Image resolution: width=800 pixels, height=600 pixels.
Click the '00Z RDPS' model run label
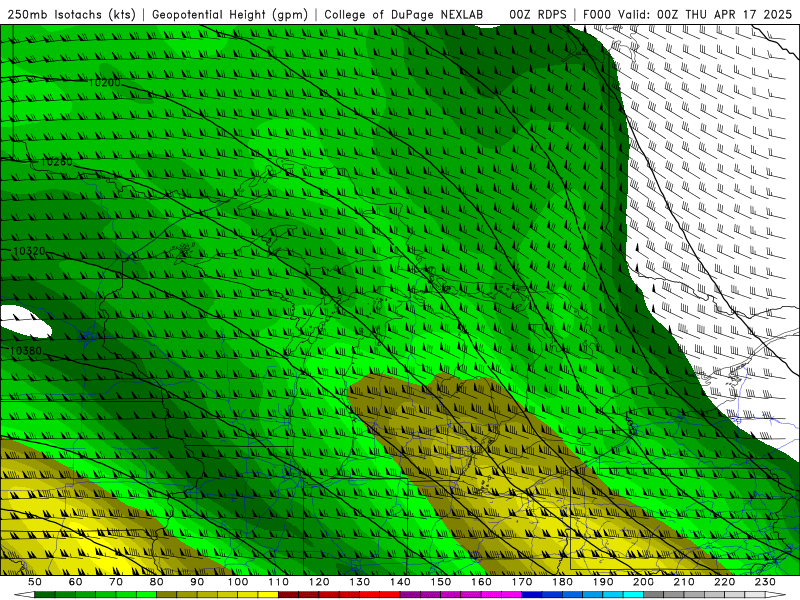point(538,14)
